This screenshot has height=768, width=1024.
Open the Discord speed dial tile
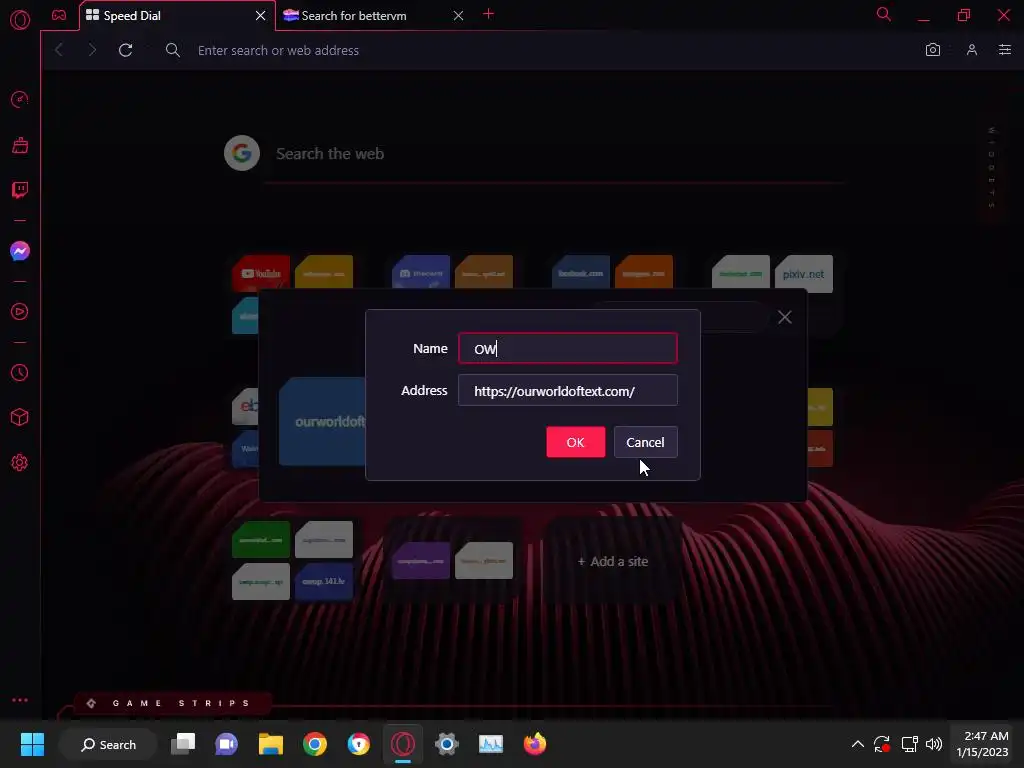[421, 272]
